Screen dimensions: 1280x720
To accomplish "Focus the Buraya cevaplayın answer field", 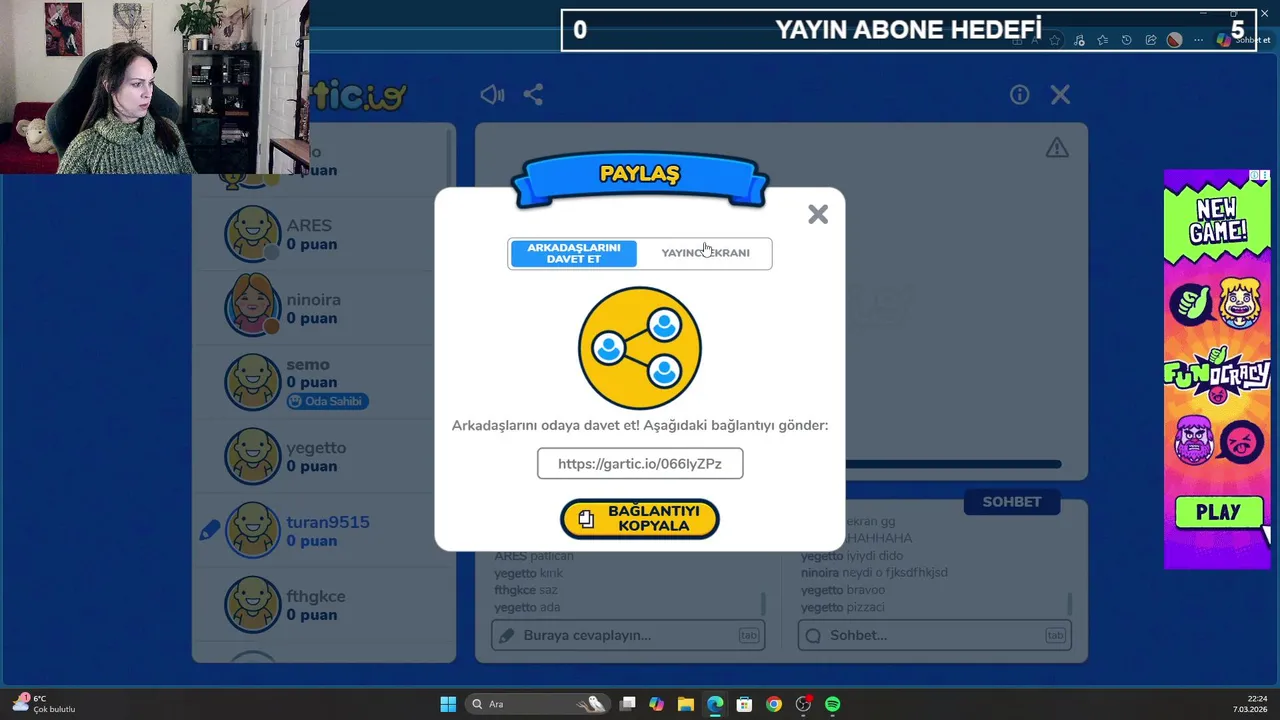I will click(628, 635).
